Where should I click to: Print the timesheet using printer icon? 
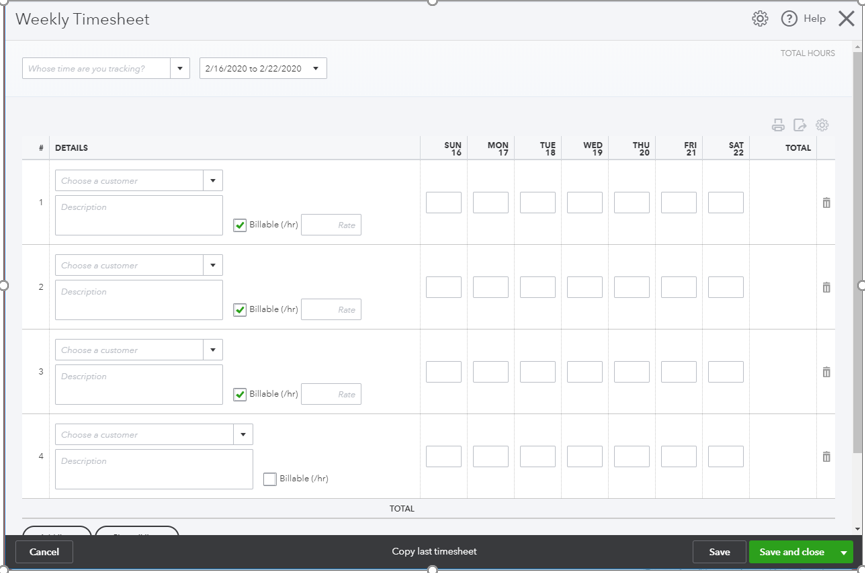[x=778, y=125]
